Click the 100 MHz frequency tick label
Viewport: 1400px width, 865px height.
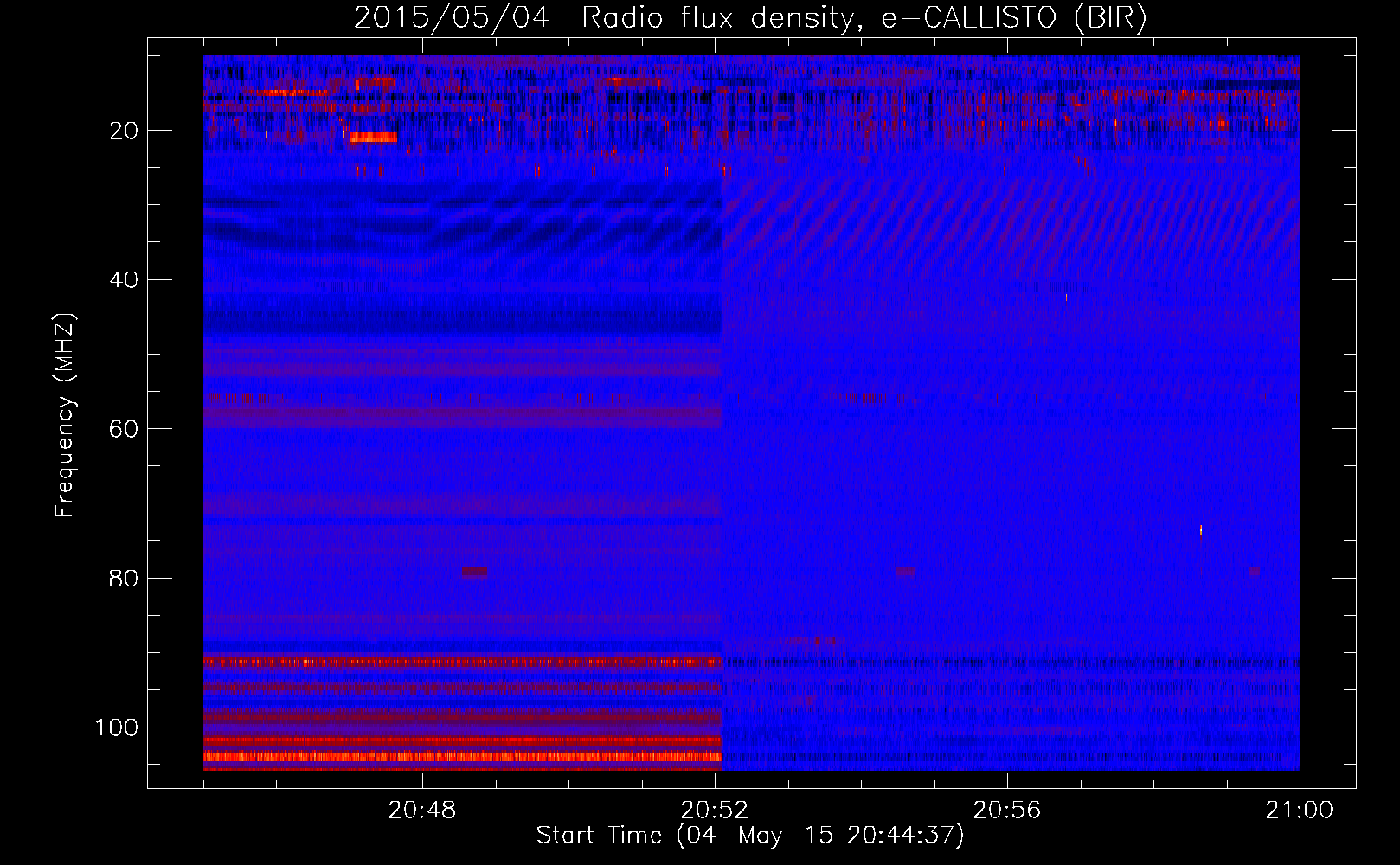tap(117, 727)
